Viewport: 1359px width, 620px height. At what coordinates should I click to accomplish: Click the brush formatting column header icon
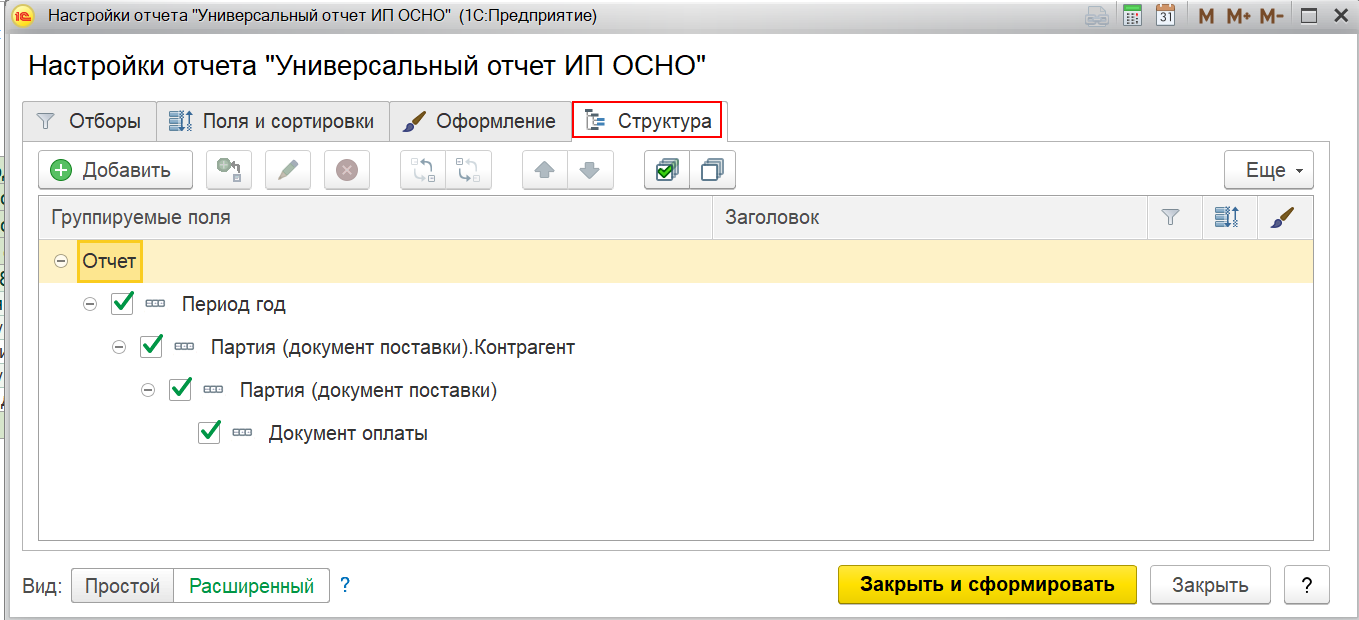[x=1286, y=217]
